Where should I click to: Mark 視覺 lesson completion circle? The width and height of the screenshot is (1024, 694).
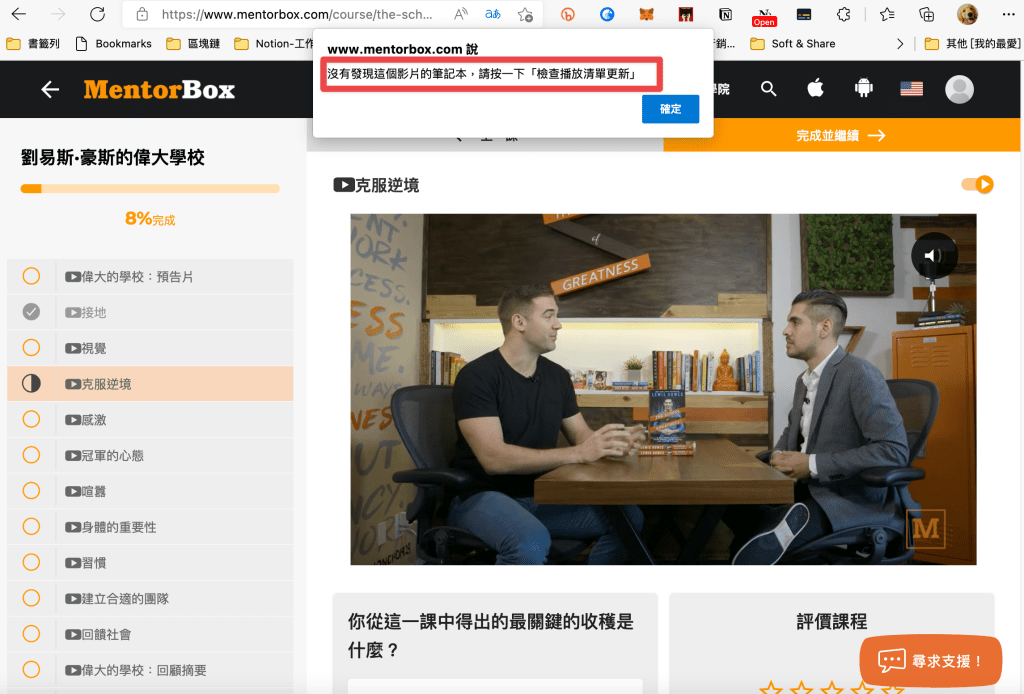(31, 348)
